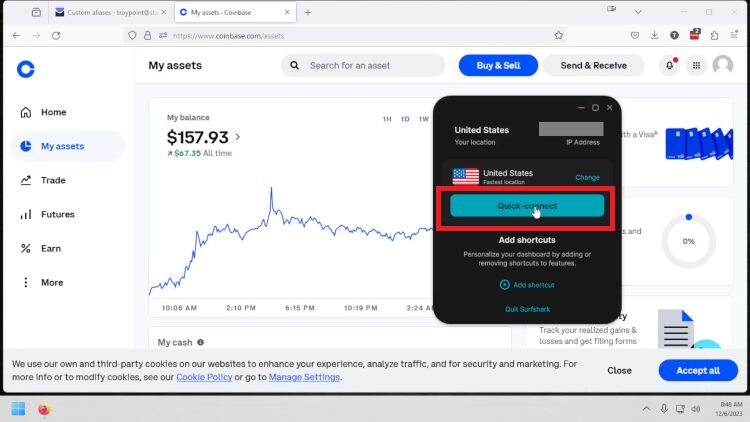750x422 pixels.
Task: Open the extensions puzzle icon
Action: pyautogui.click(x=714, y=35)
